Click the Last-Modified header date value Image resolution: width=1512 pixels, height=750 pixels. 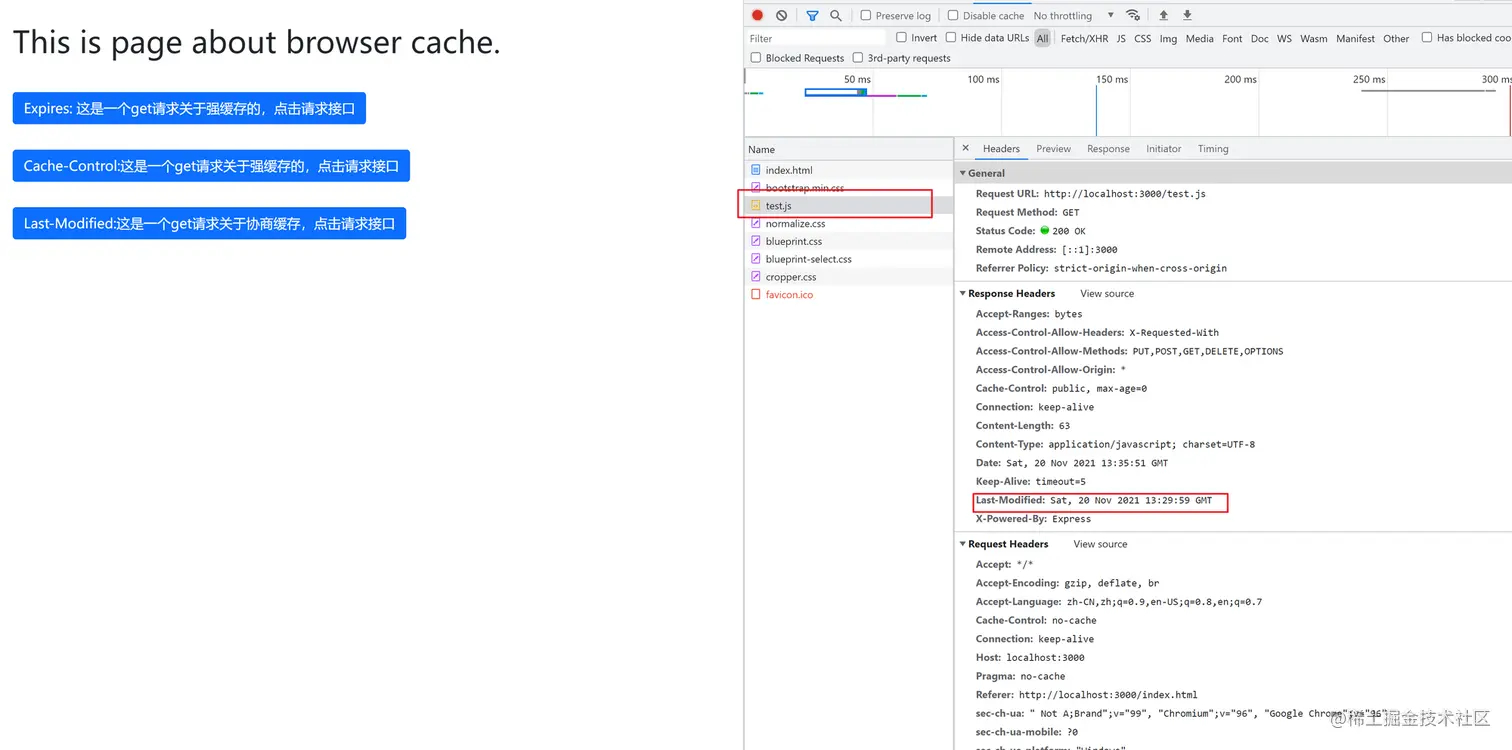pyautogui.click(x=1131, y=500)
